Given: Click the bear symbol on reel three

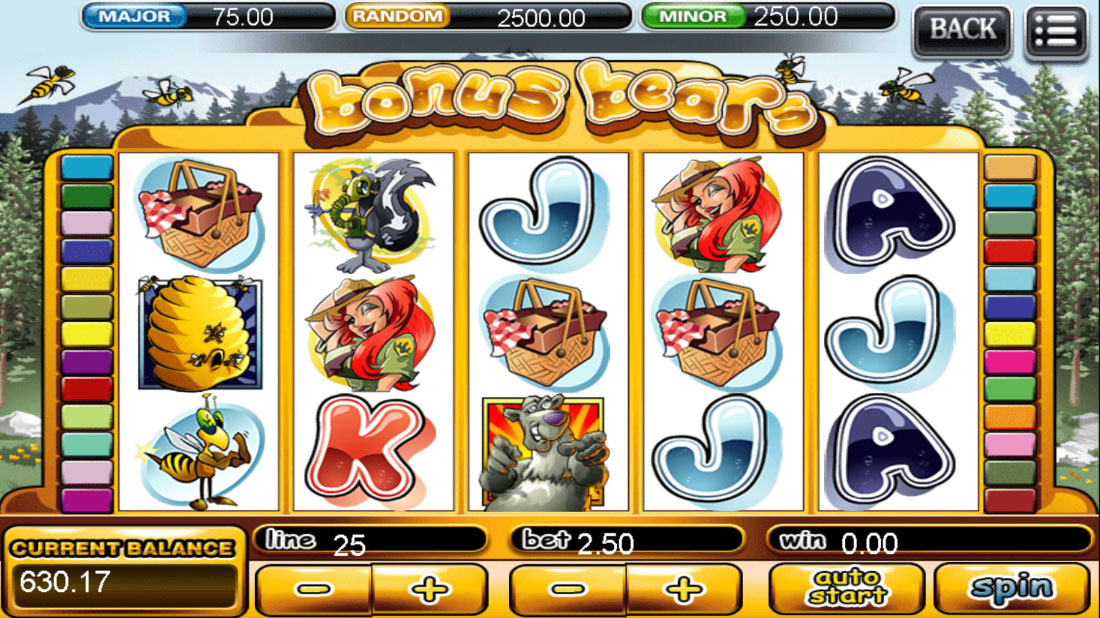Looking at the screenshot, I should point(543,452).
